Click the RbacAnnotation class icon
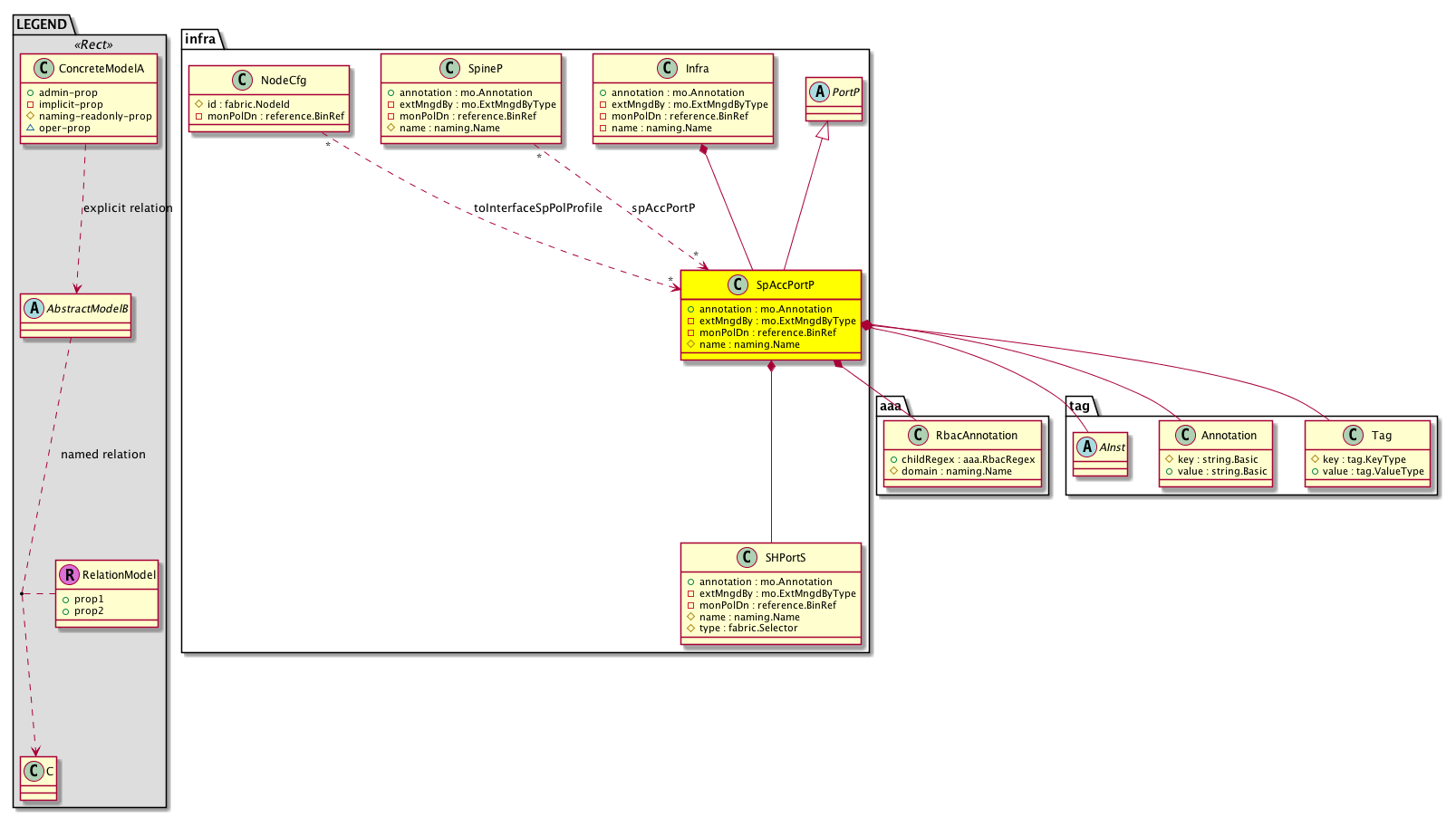Screen dimensions: 1456x817 tap(918, 436)
